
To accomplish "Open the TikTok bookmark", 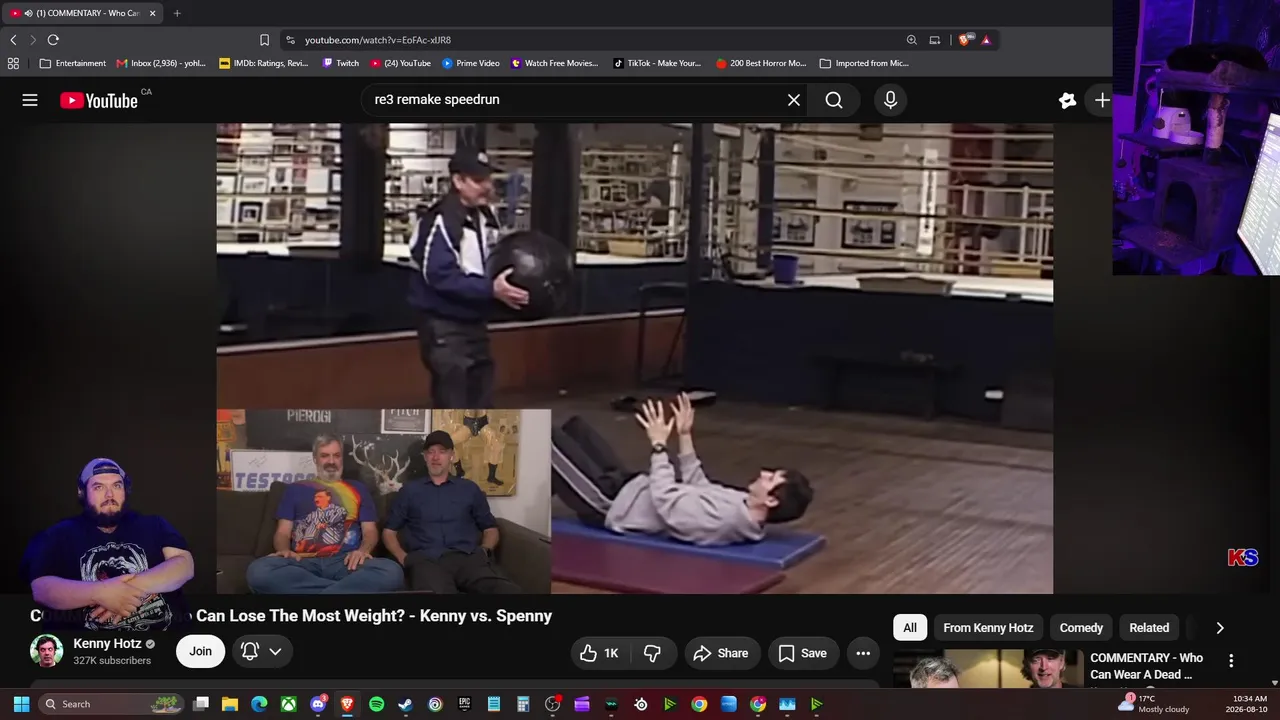I will tap(657, 63).
